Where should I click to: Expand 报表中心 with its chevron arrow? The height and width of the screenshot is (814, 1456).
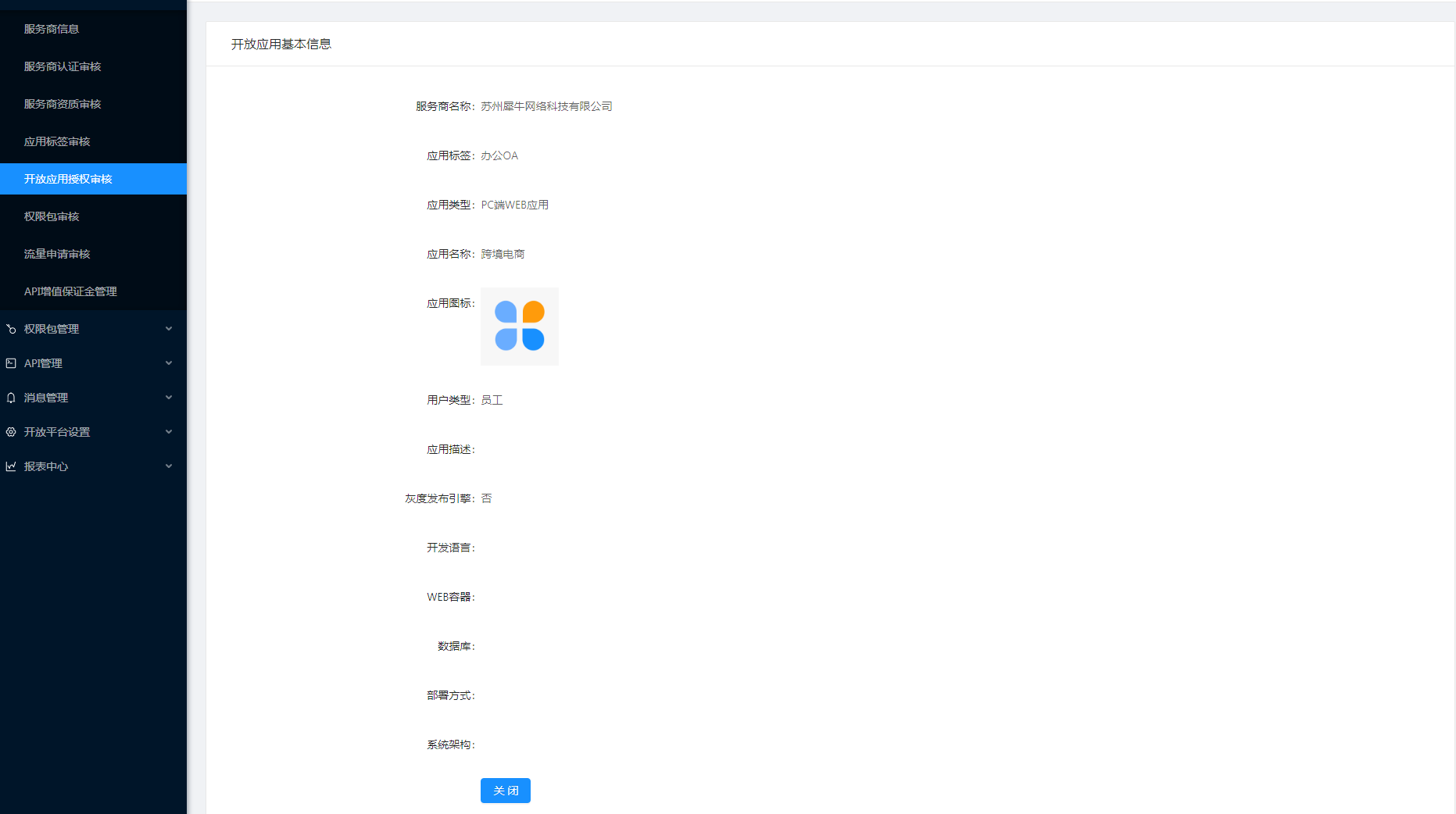(169, 466)
